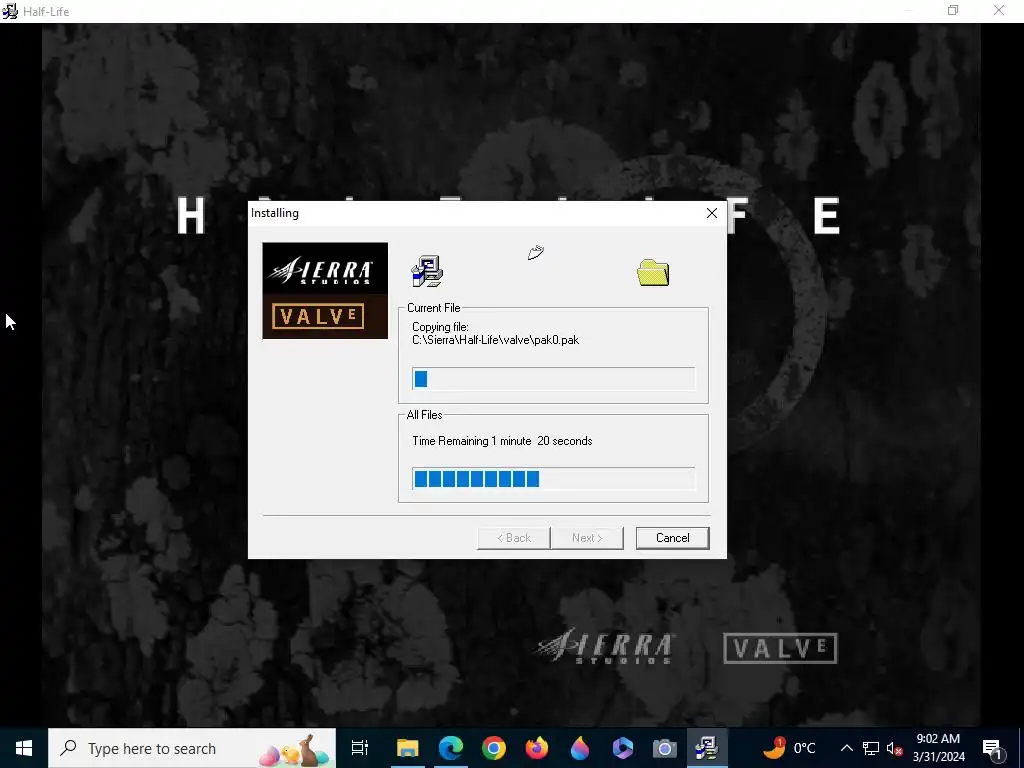Click the disabled Back button
The height and width of the screenshot is (768, 1024).
point(514,537)
